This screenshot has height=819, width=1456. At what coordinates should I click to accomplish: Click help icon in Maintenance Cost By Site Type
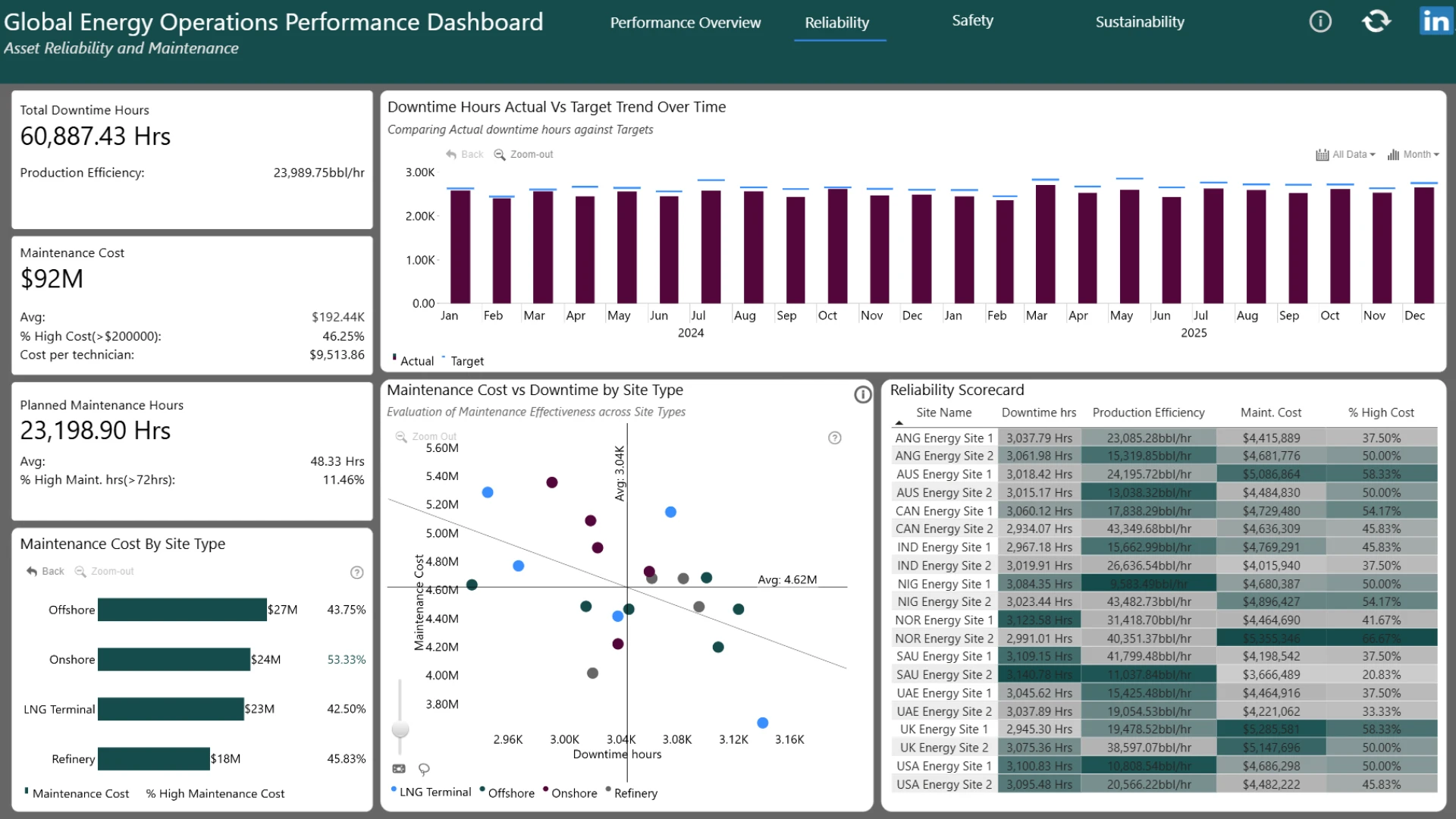click(x=357, y=573)
